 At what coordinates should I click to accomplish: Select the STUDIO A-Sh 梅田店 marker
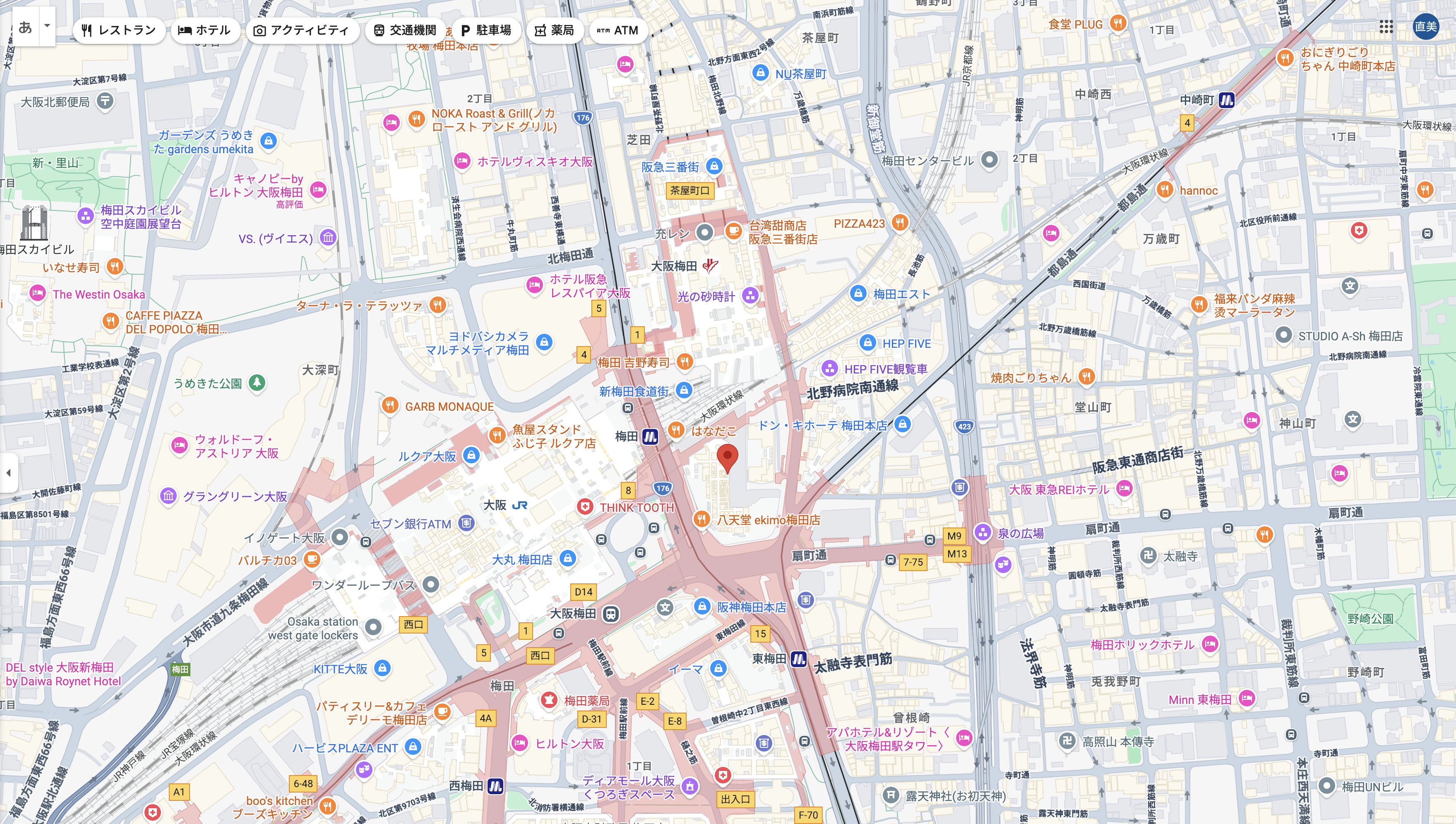coord(1283,335)
